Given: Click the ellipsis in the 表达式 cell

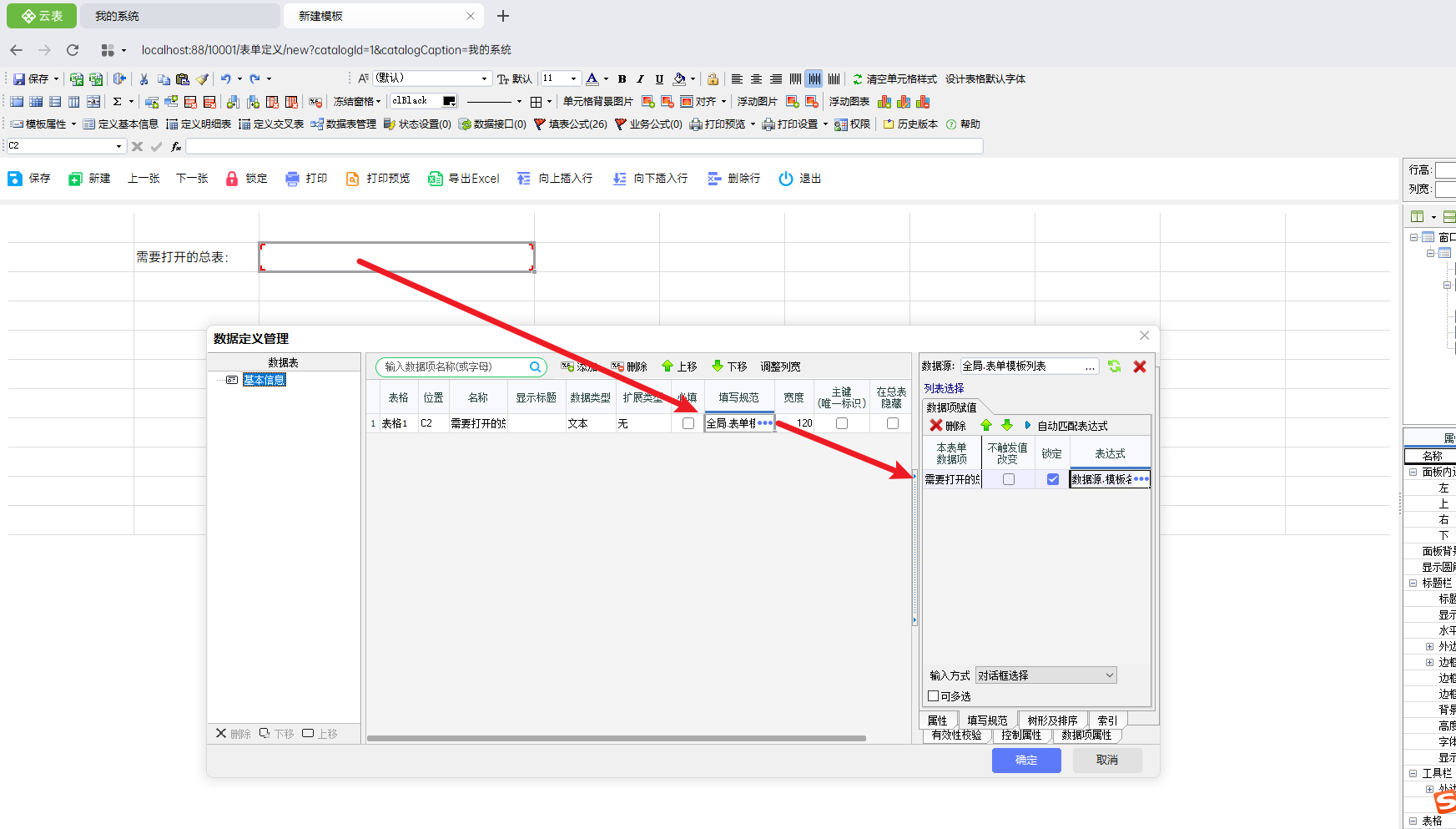Looking at the screenshot, I should click(x=1141, y=479).
